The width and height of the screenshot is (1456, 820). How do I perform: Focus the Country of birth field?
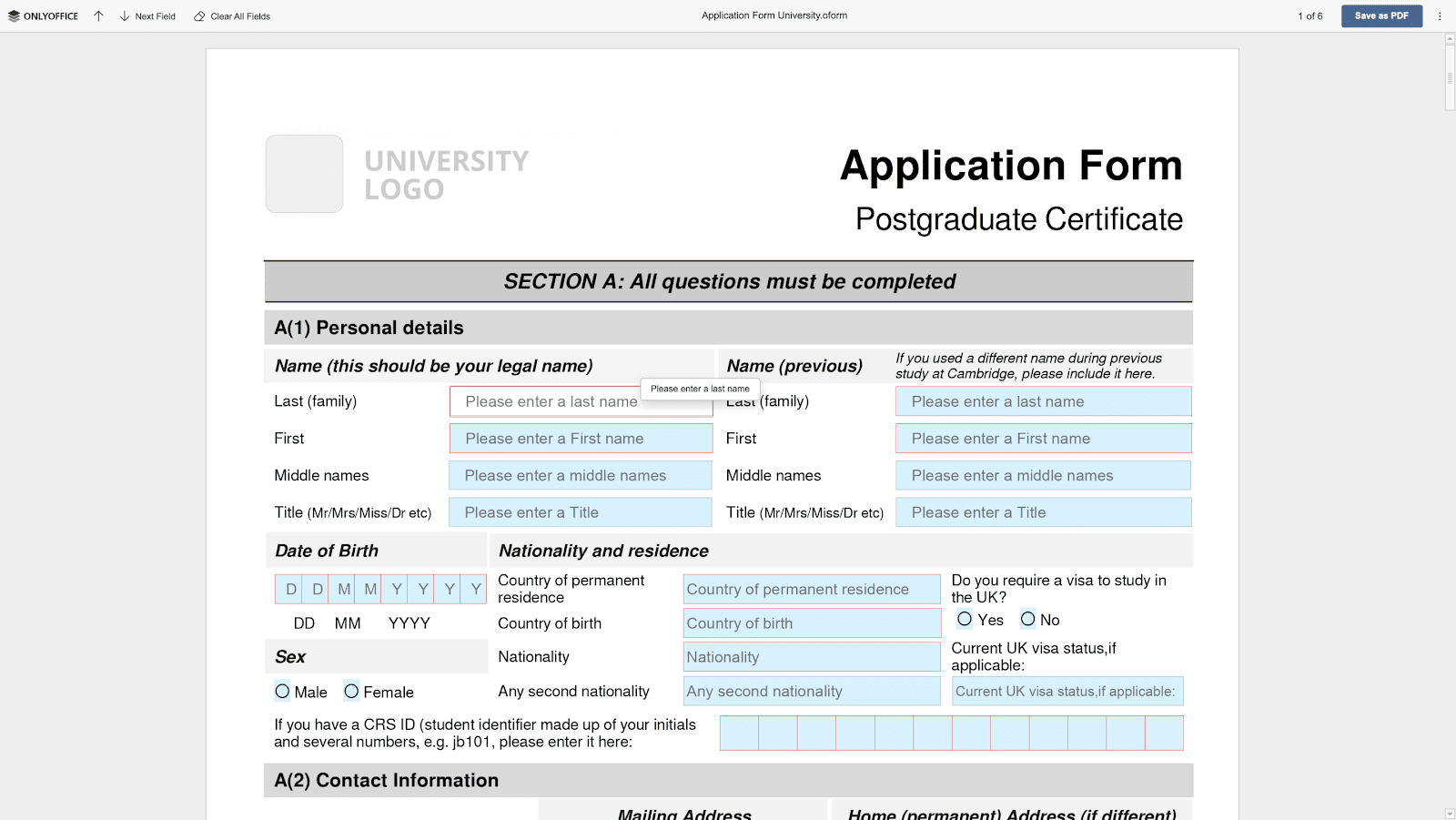(x=812, y=623)
